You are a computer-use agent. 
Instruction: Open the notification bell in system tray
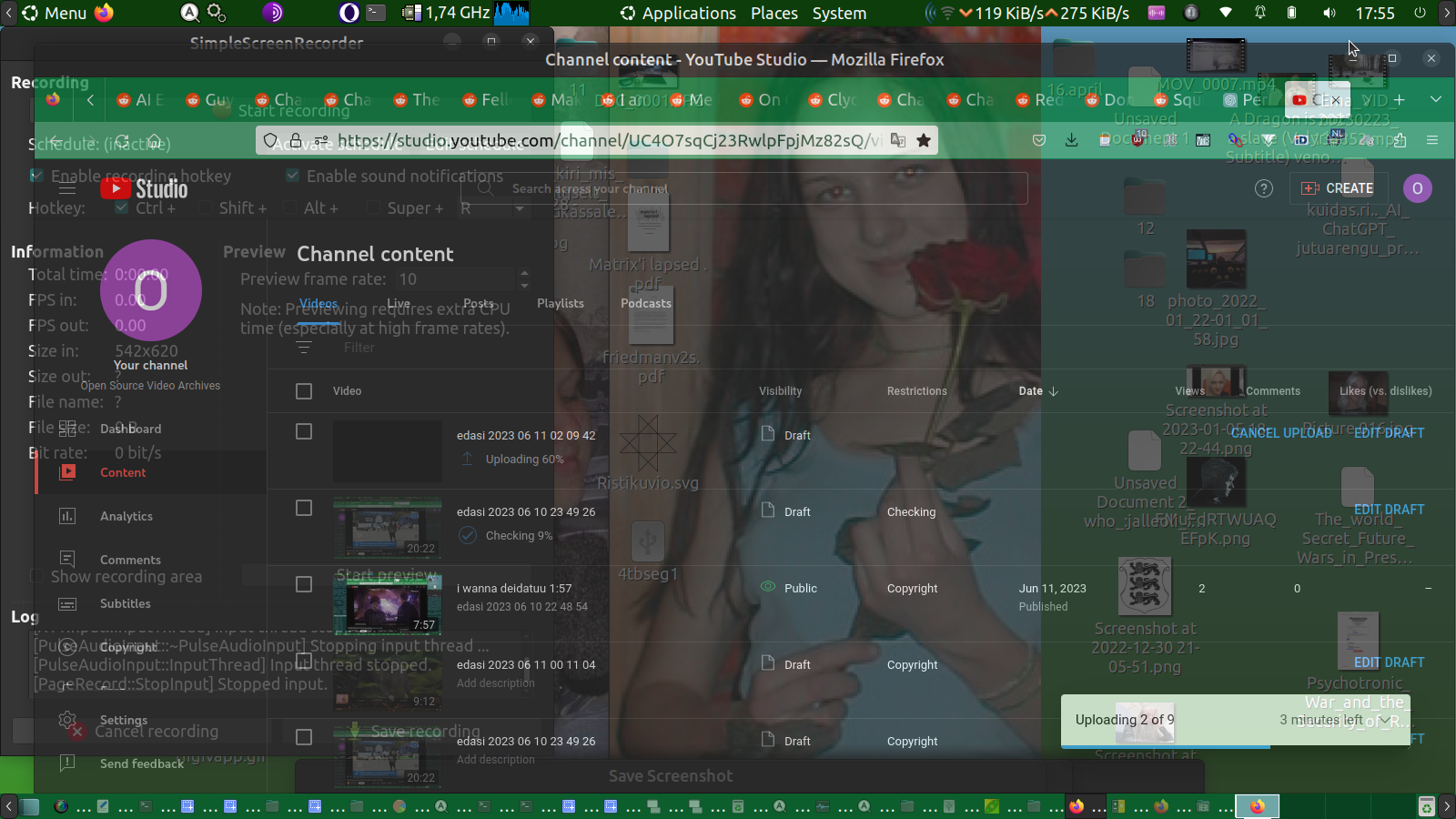pos(1260,13)
